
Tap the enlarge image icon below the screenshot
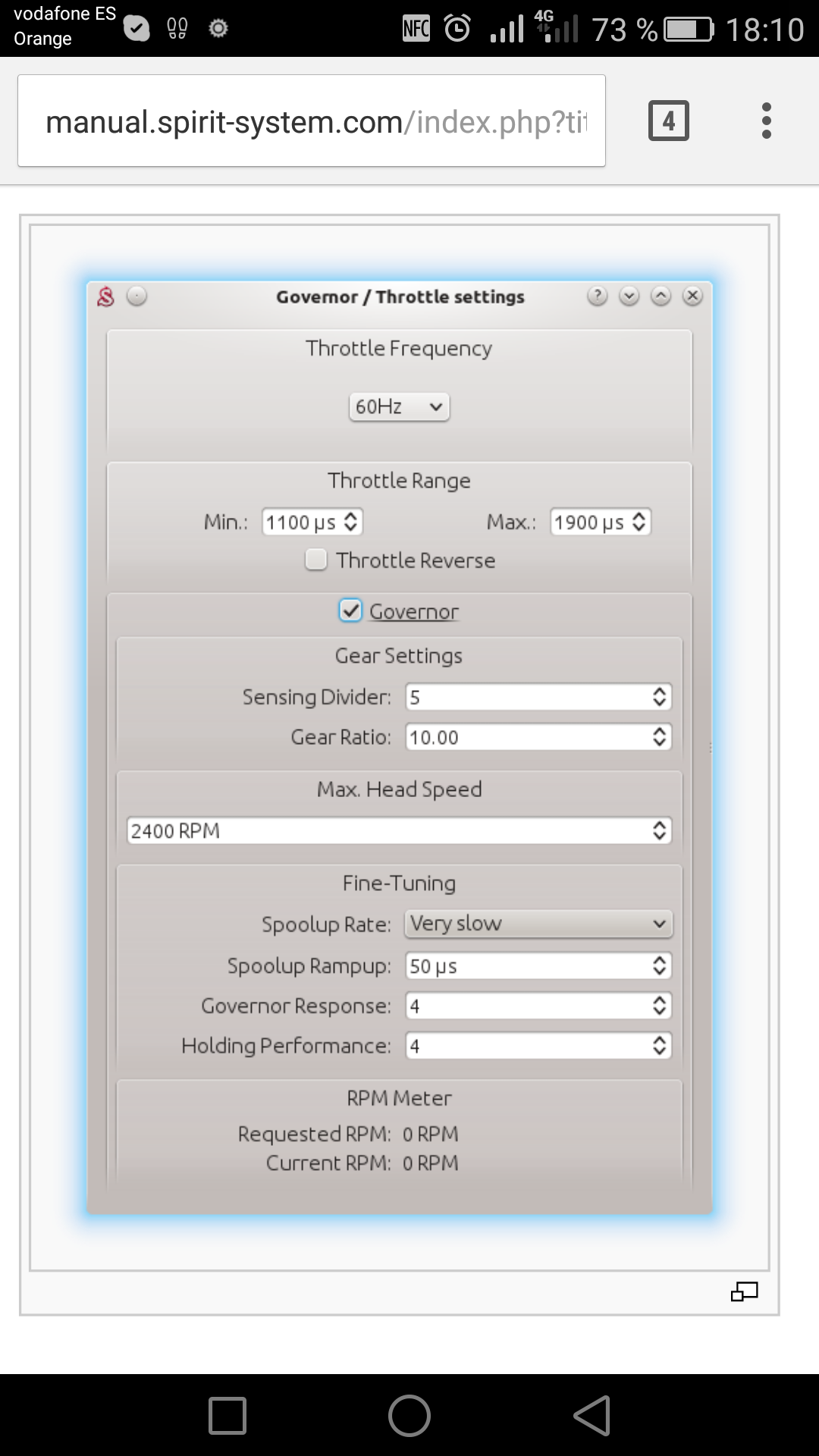(744, 1291)
